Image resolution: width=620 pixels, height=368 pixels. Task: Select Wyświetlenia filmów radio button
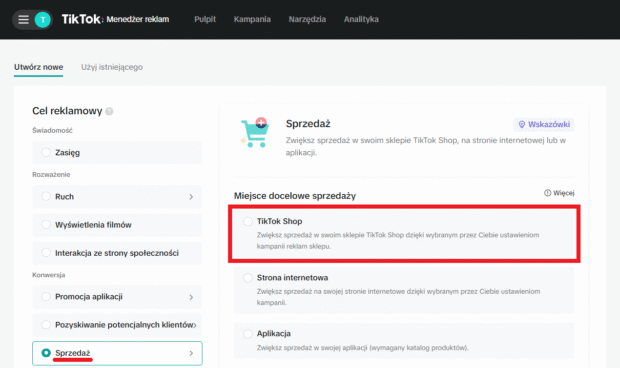pos(46,225)
